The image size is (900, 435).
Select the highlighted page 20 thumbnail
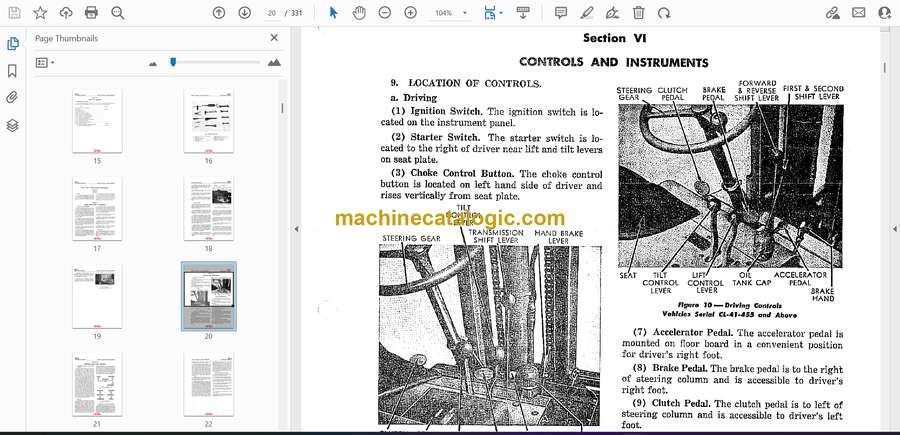click(x=208, y=296)
